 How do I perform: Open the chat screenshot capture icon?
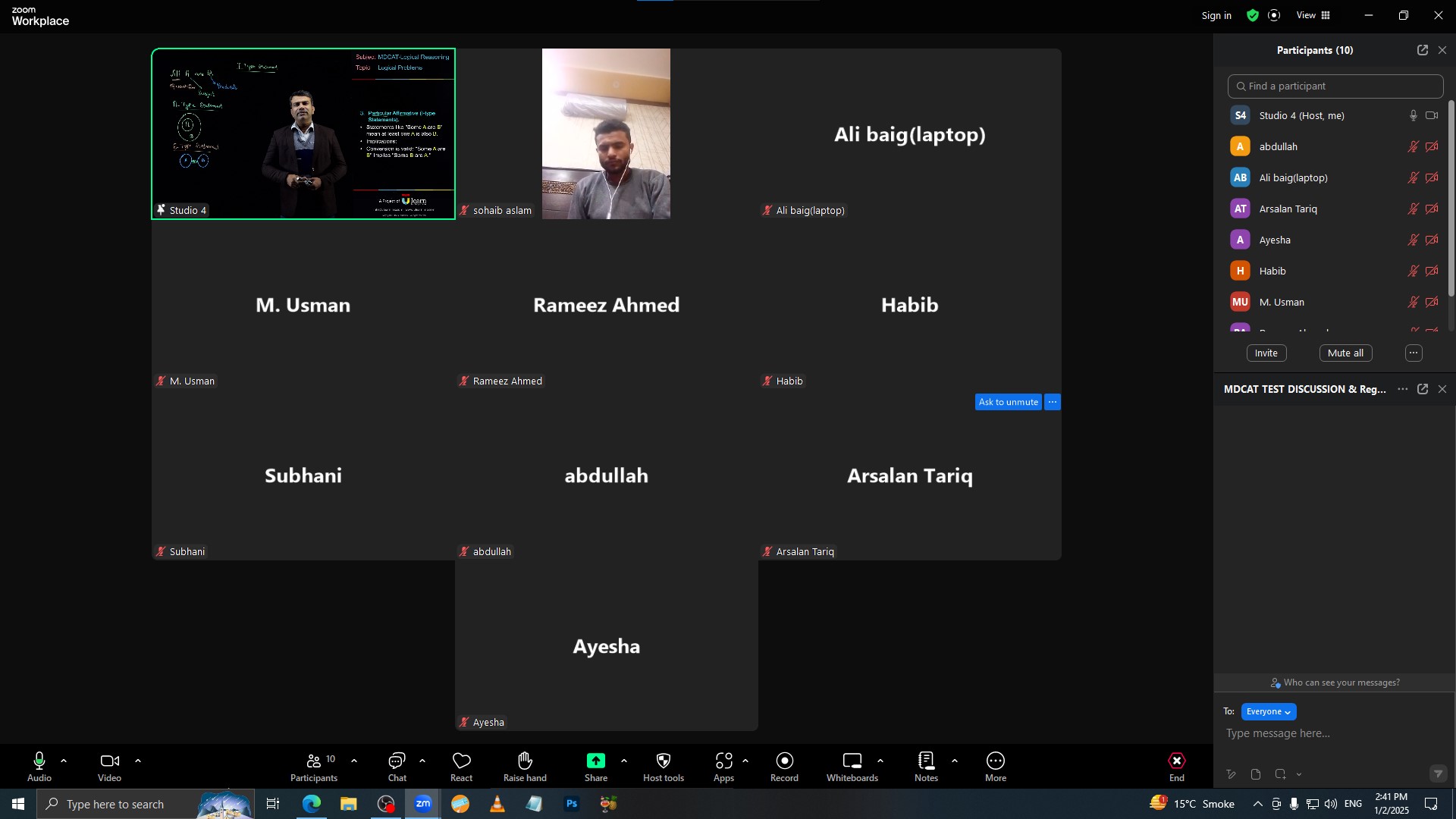coord(1281,775)
